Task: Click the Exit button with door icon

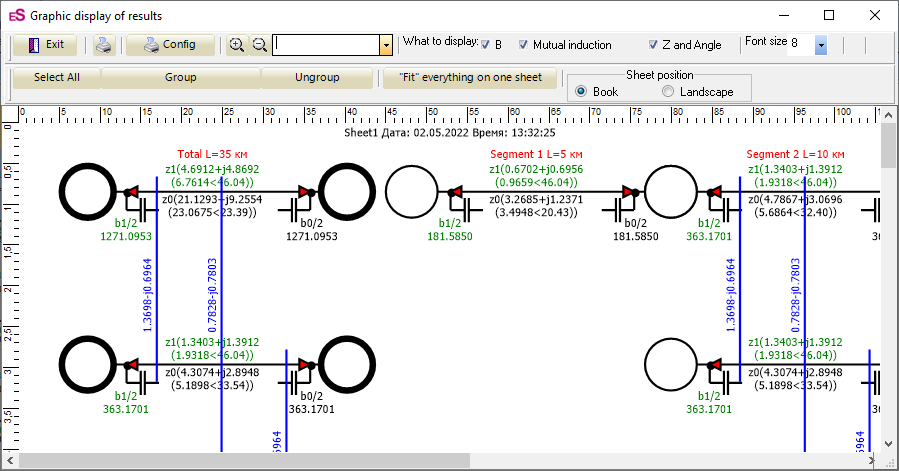Action: (45, 45)
